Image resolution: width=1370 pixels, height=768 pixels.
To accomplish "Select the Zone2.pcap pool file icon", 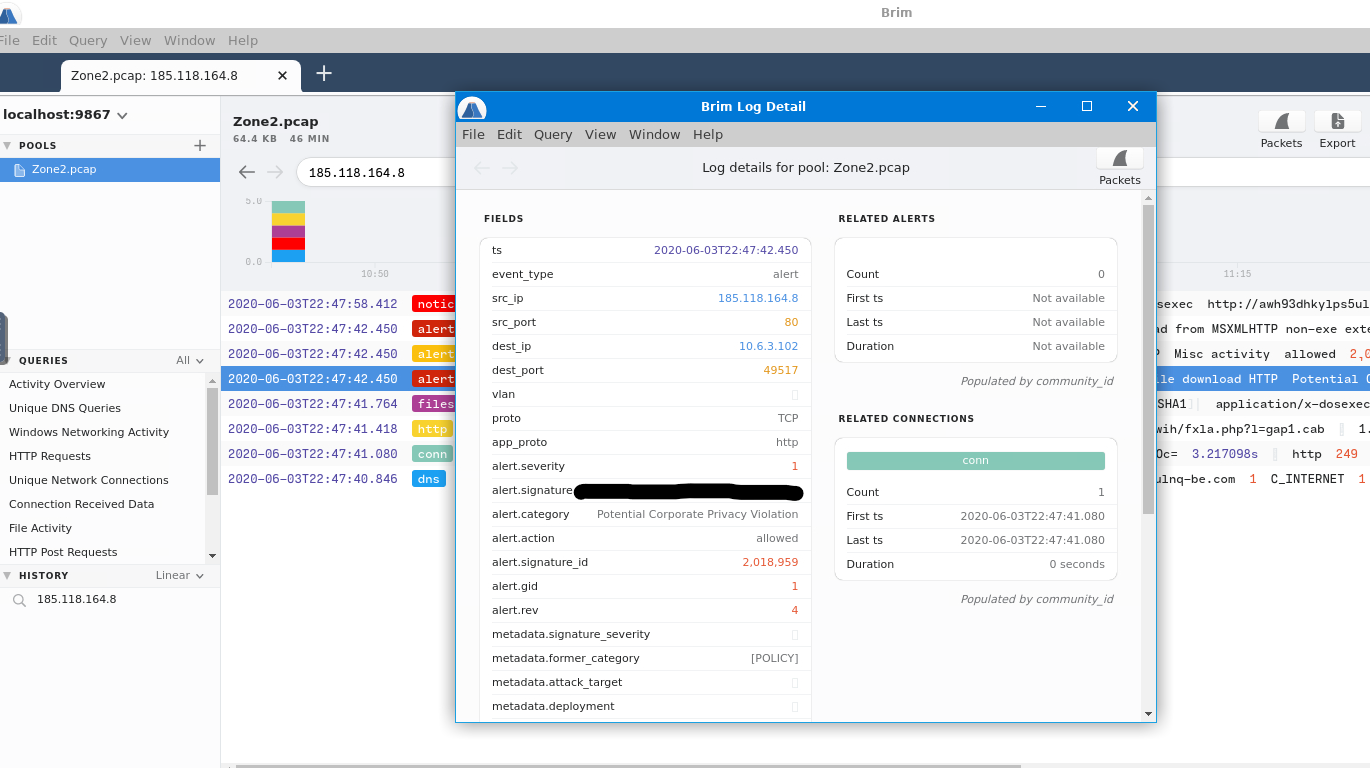I will (19, 170).
